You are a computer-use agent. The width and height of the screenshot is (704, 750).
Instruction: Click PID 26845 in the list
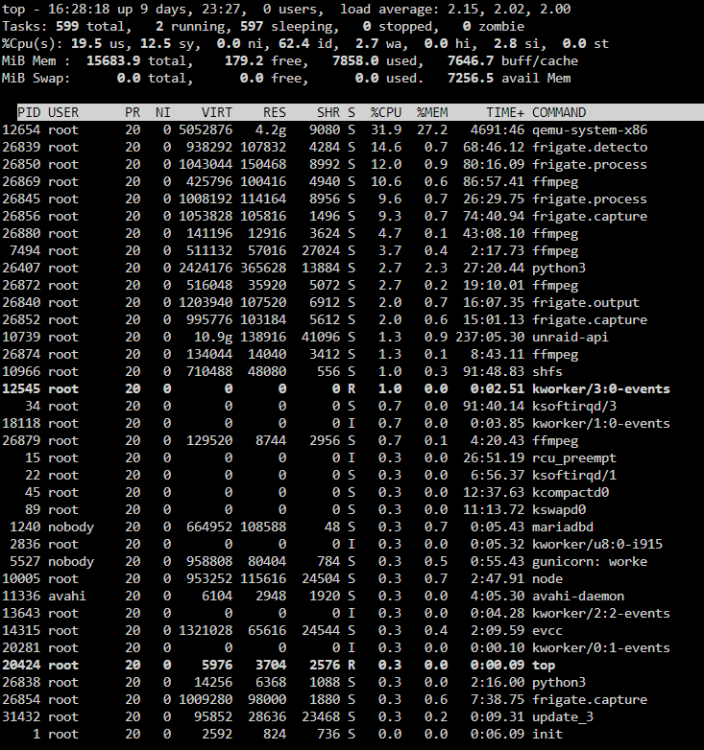coord(22,199)
